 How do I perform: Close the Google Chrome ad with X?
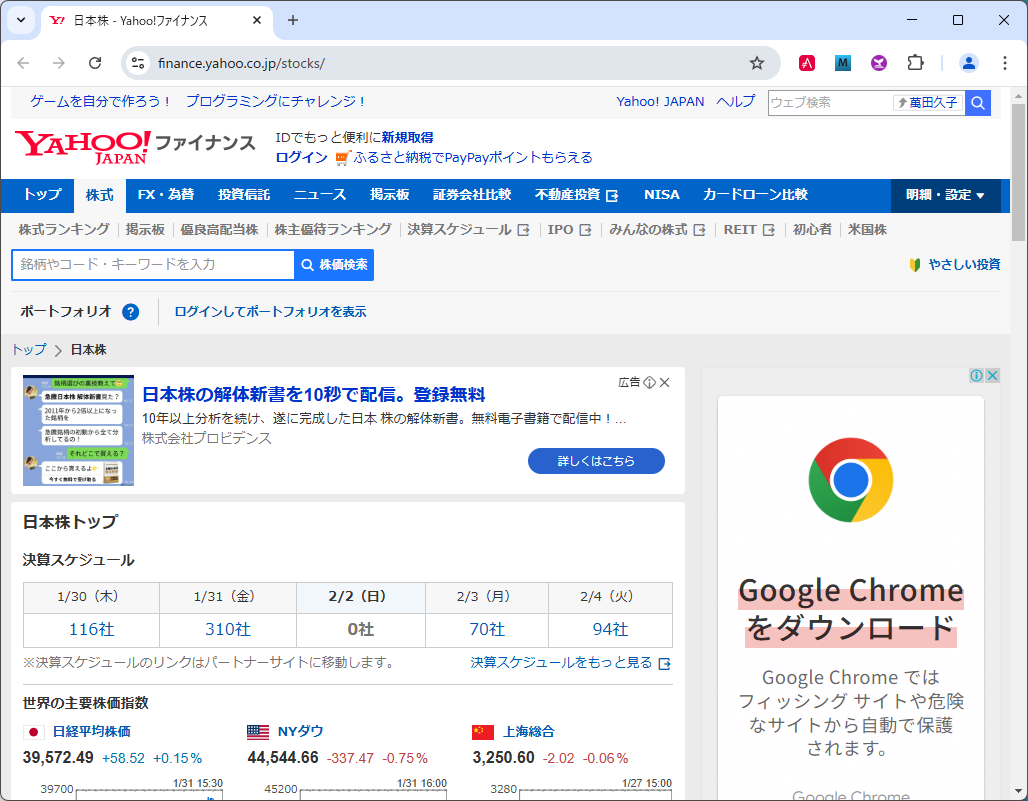[992, 375]
